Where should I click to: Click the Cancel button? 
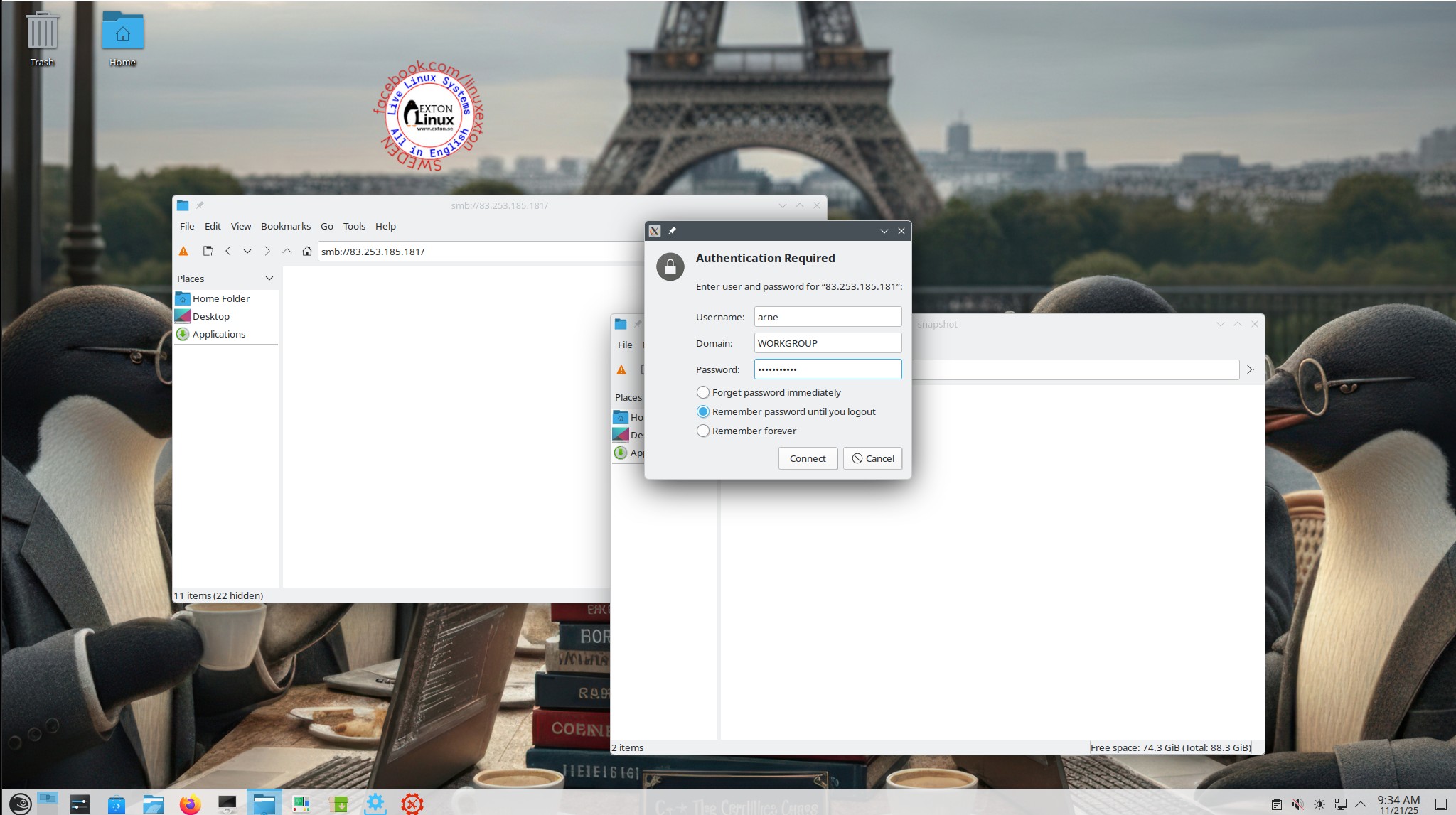(x=873, y=458)
